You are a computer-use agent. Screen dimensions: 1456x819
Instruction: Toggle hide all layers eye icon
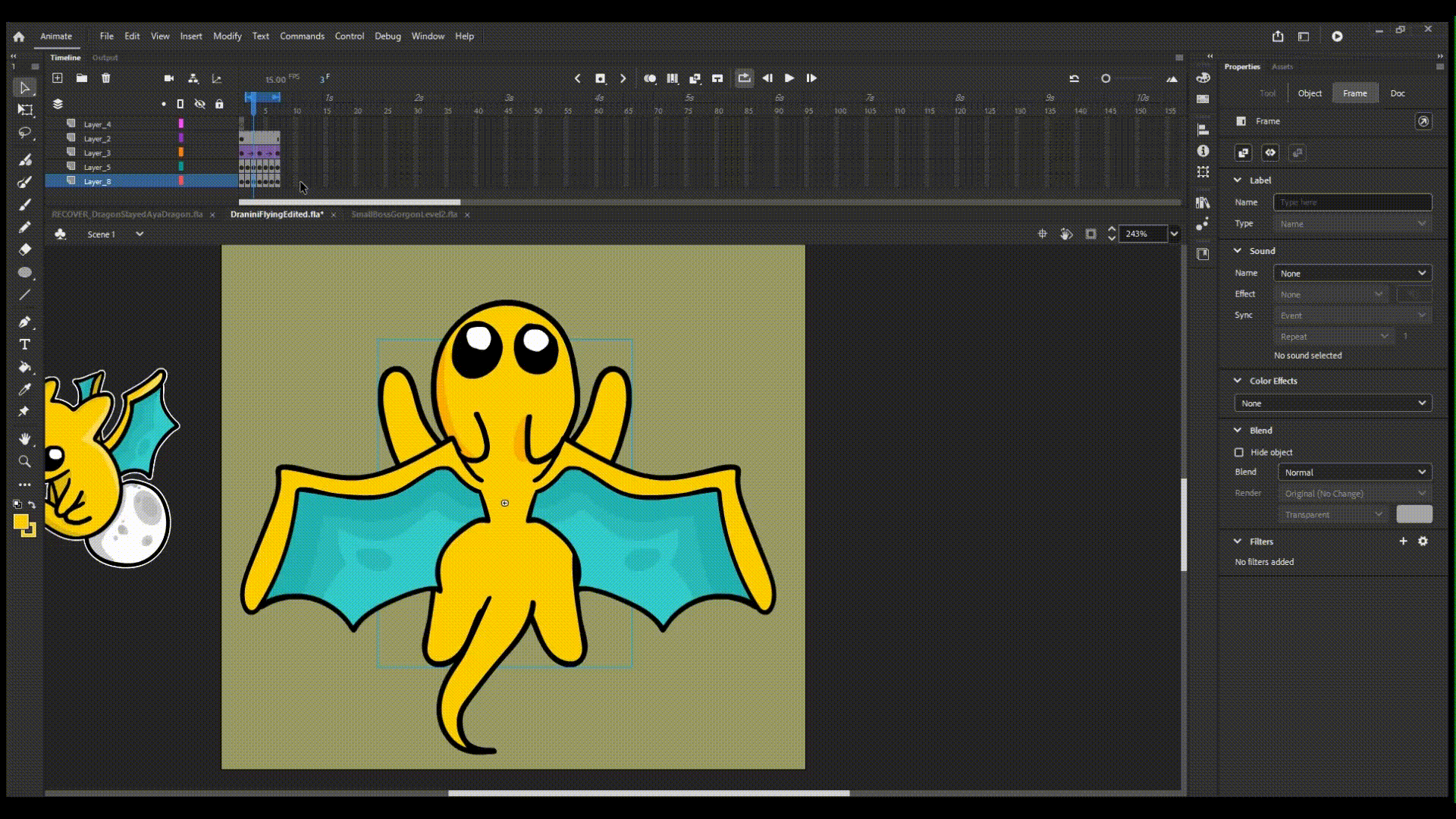pos(199,104)
